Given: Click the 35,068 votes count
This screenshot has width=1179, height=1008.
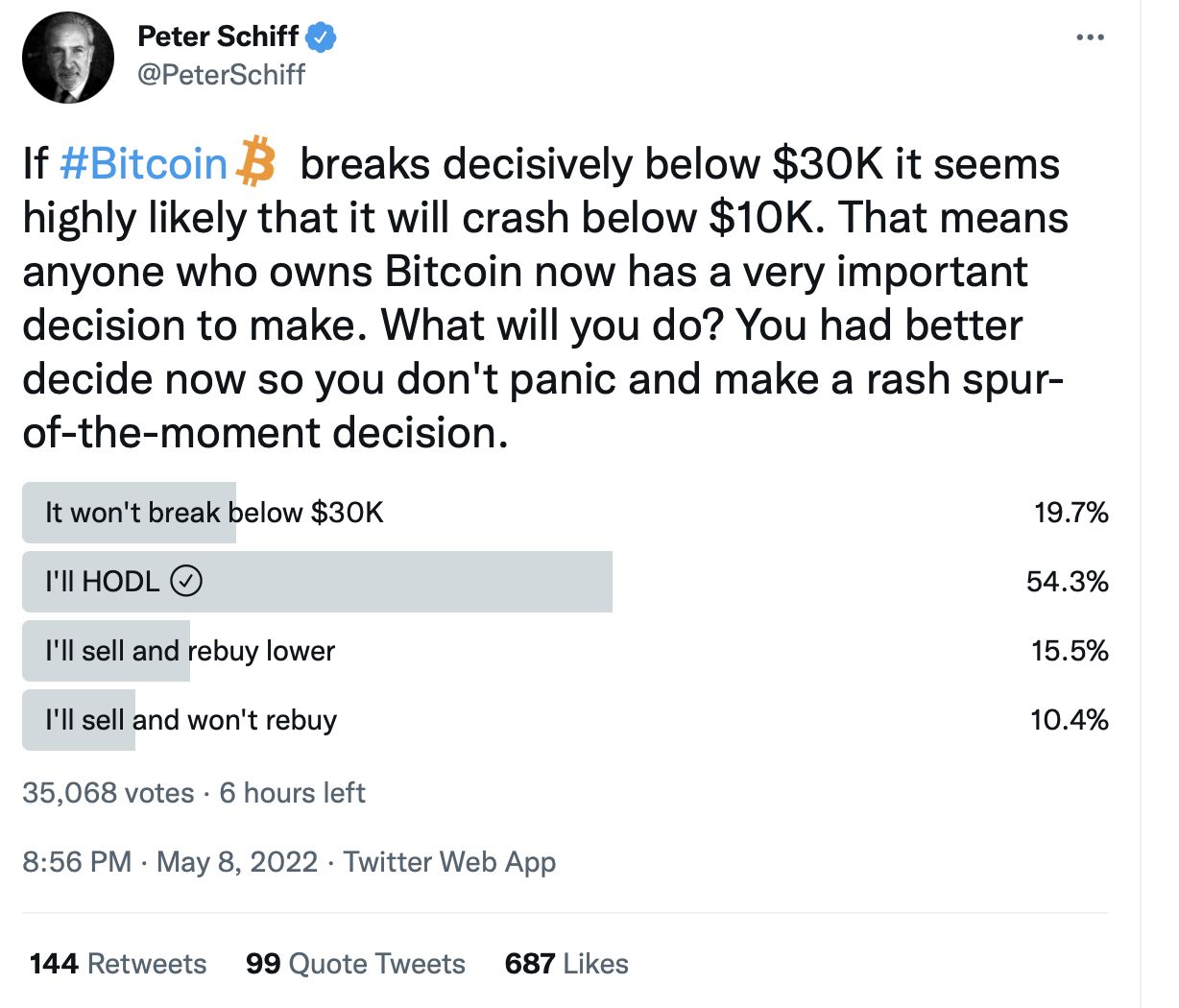Looking at the screenshot, I should (108, 793).
